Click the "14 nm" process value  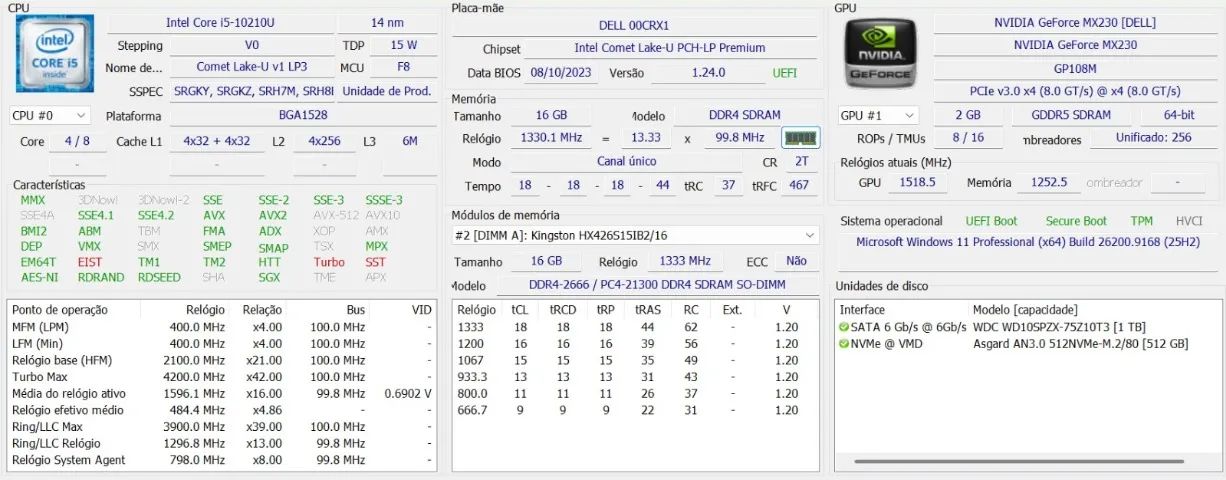point(387,23)
